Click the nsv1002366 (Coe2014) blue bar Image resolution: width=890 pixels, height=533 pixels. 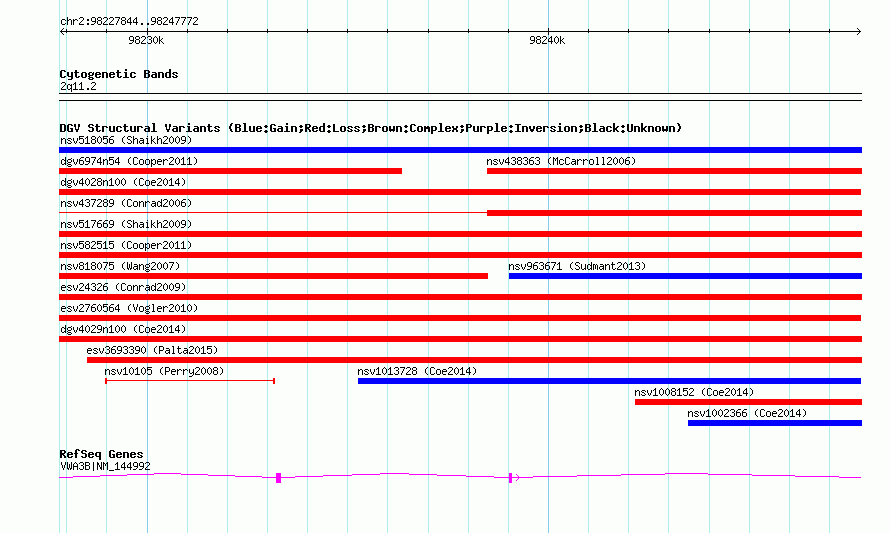click(775, 423)
